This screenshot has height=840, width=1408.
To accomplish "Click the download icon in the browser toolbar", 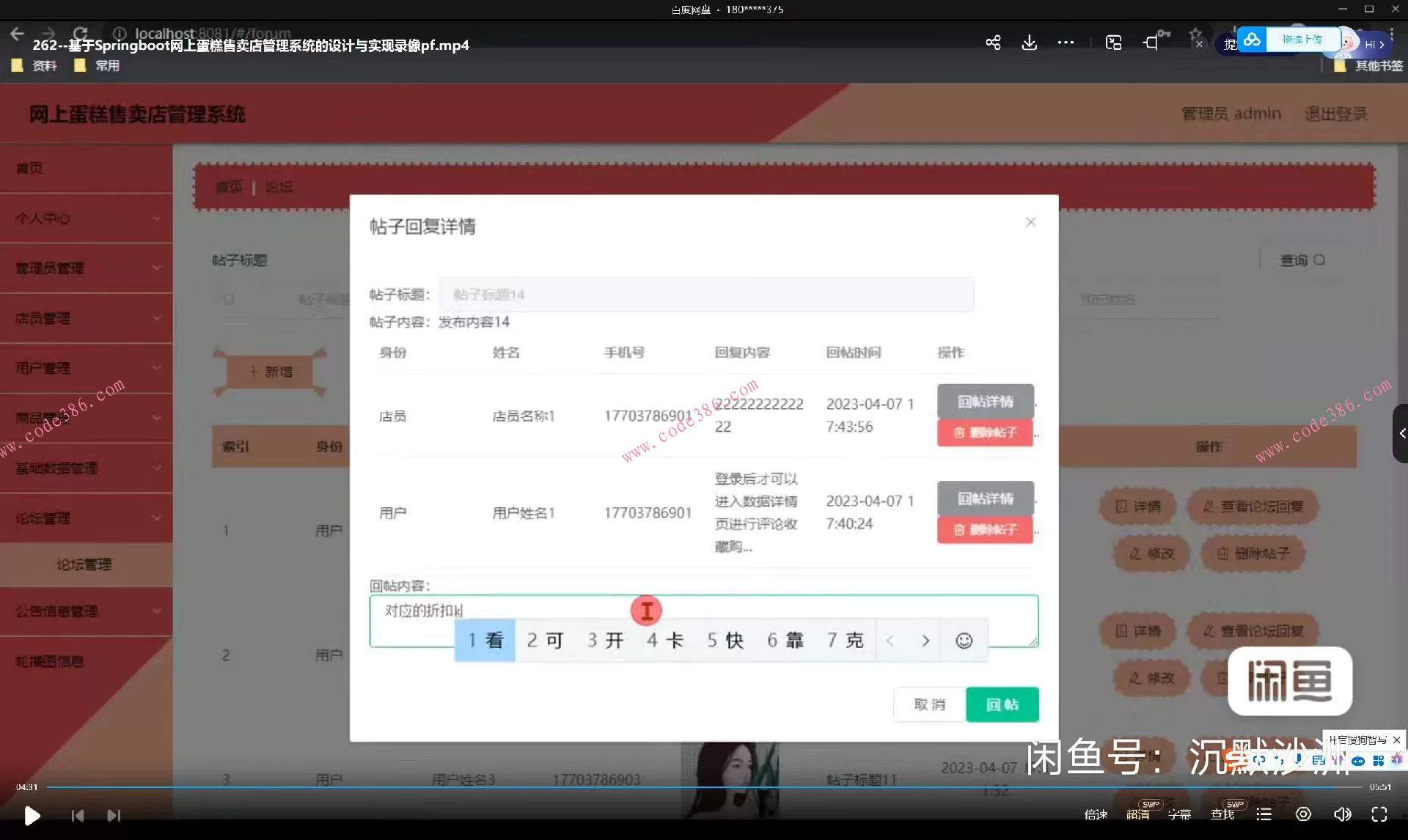I will [1030, 43].
